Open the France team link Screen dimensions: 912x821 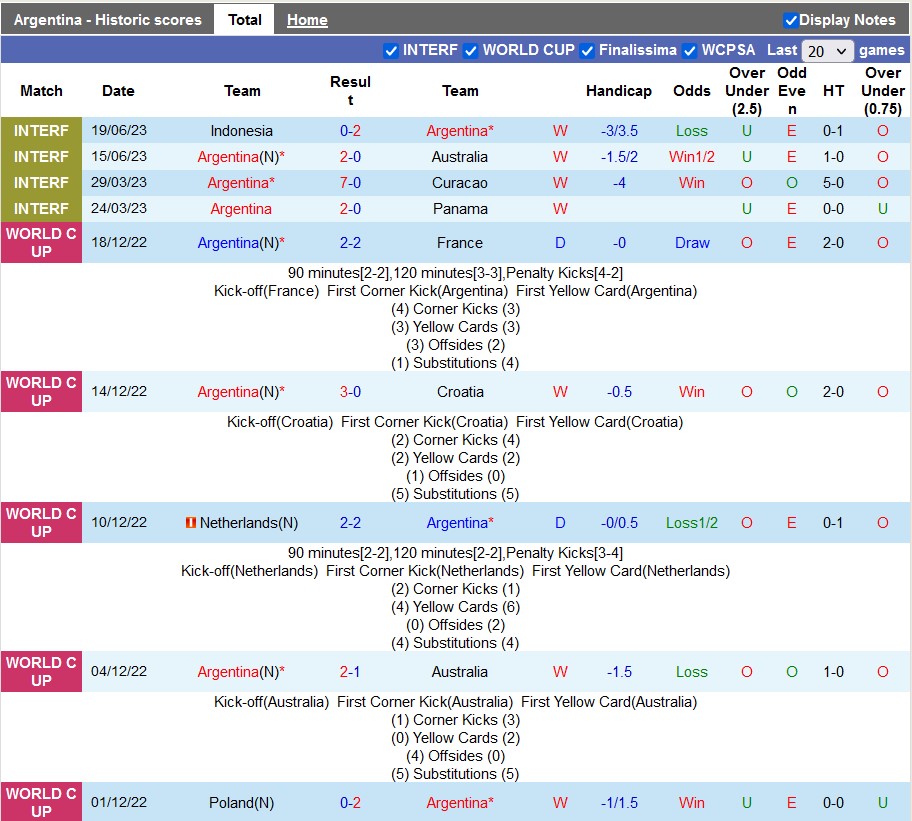click(x=460, y=243)
